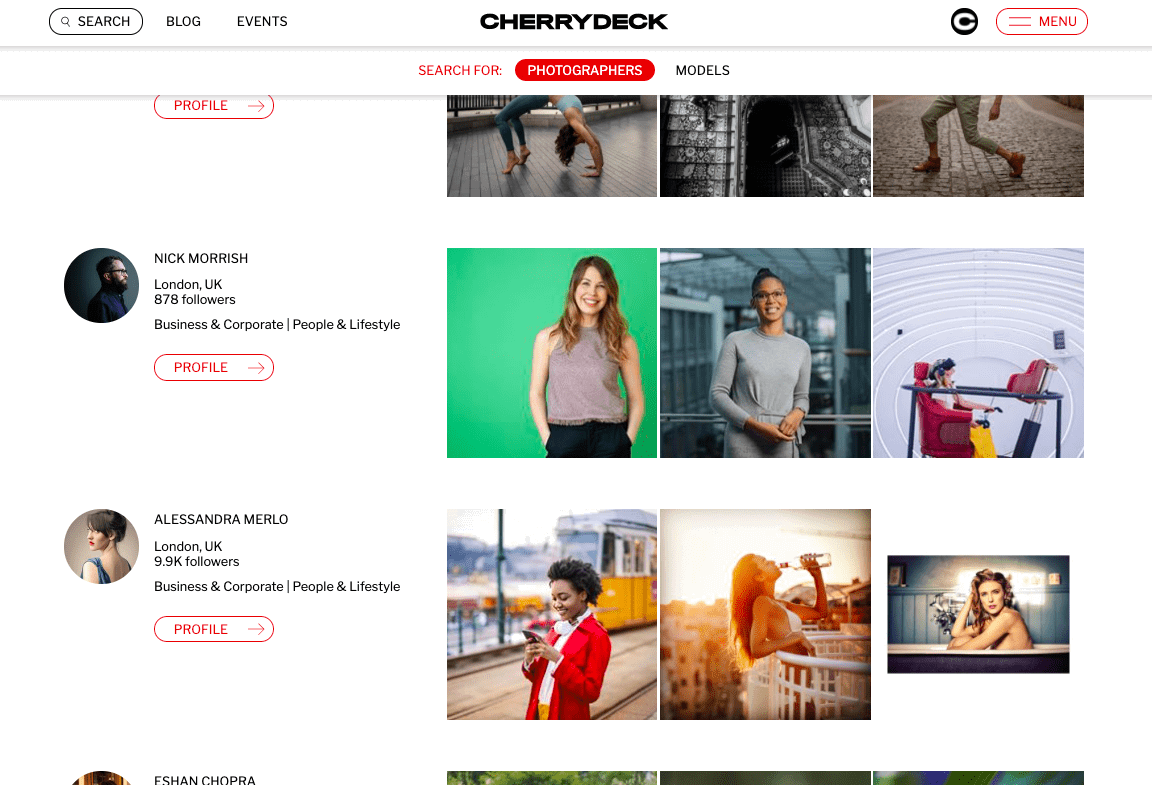Select the Photographers search filter
Viewport: 1152px width, 785px height.
(585, 70)
